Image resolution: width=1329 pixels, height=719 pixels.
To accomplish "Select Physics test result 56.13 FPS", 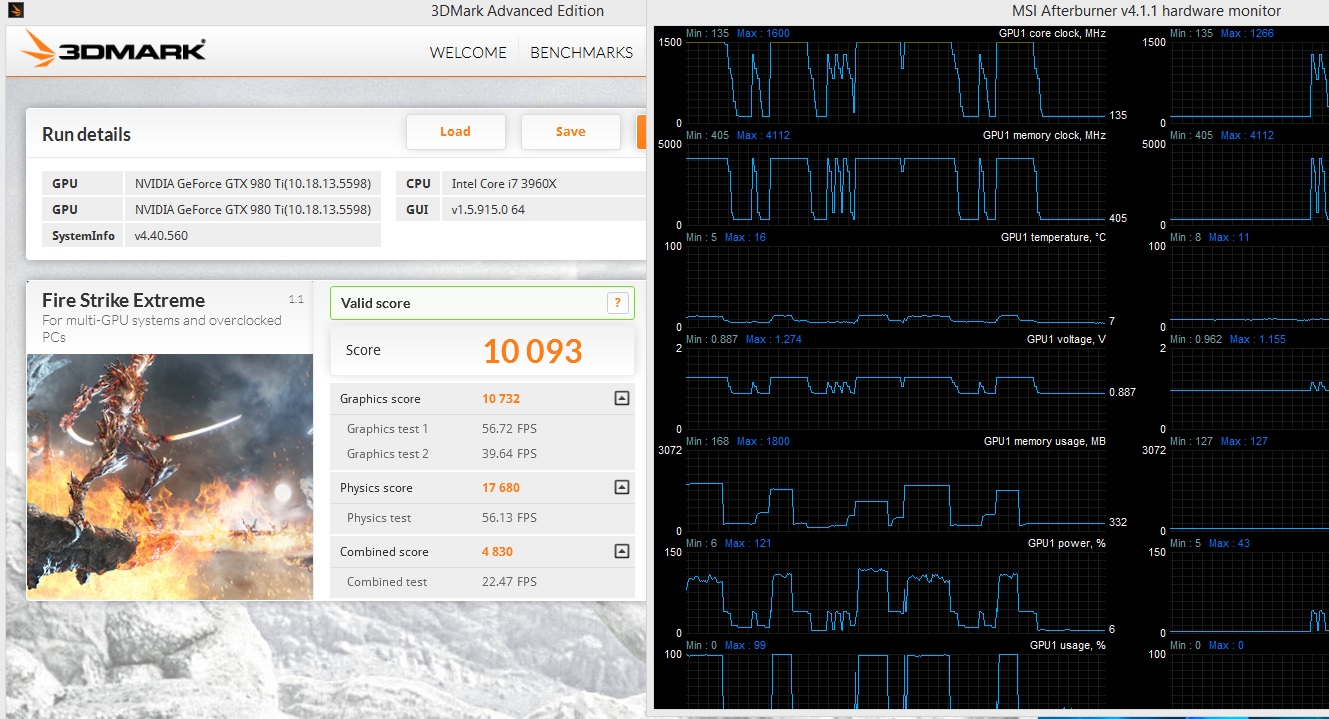I will 509,517.
